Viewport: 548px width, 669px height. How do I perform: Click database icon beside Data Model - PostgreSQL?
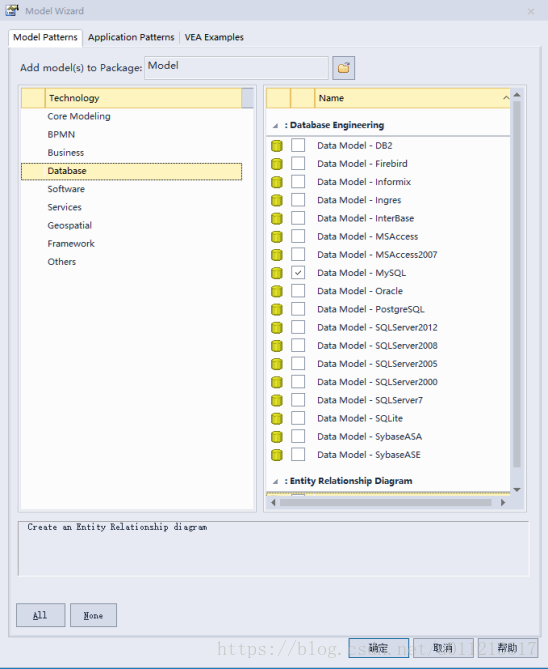(277, 309)
